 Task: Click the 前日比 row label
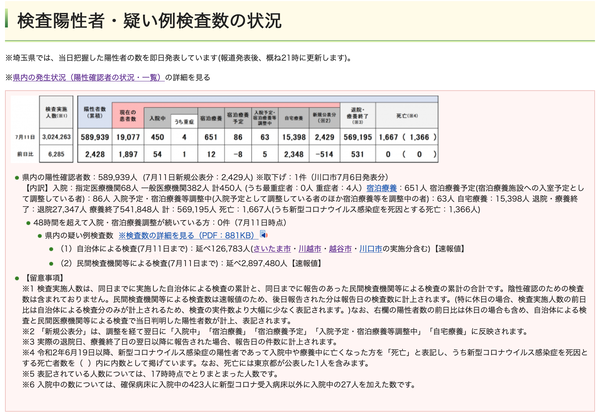(25, 154)
